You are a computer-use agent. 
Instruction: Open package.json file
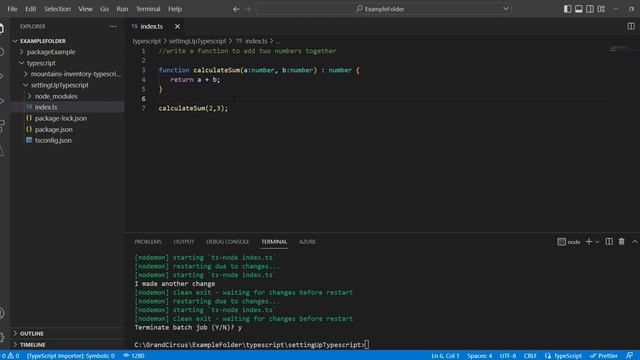tap(53, 129)
